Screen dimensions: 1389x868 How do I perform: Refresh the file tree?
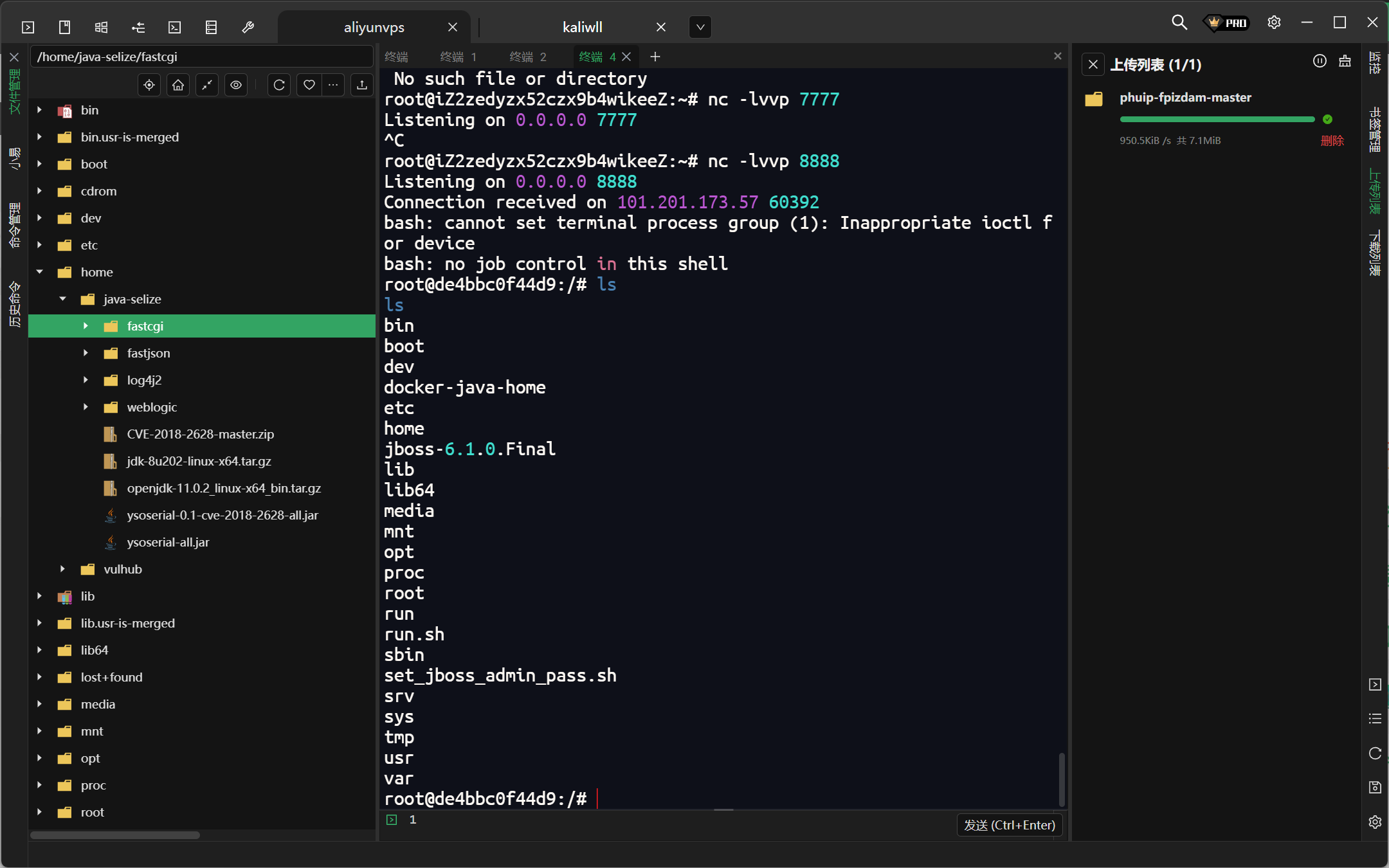click(279, 85)
